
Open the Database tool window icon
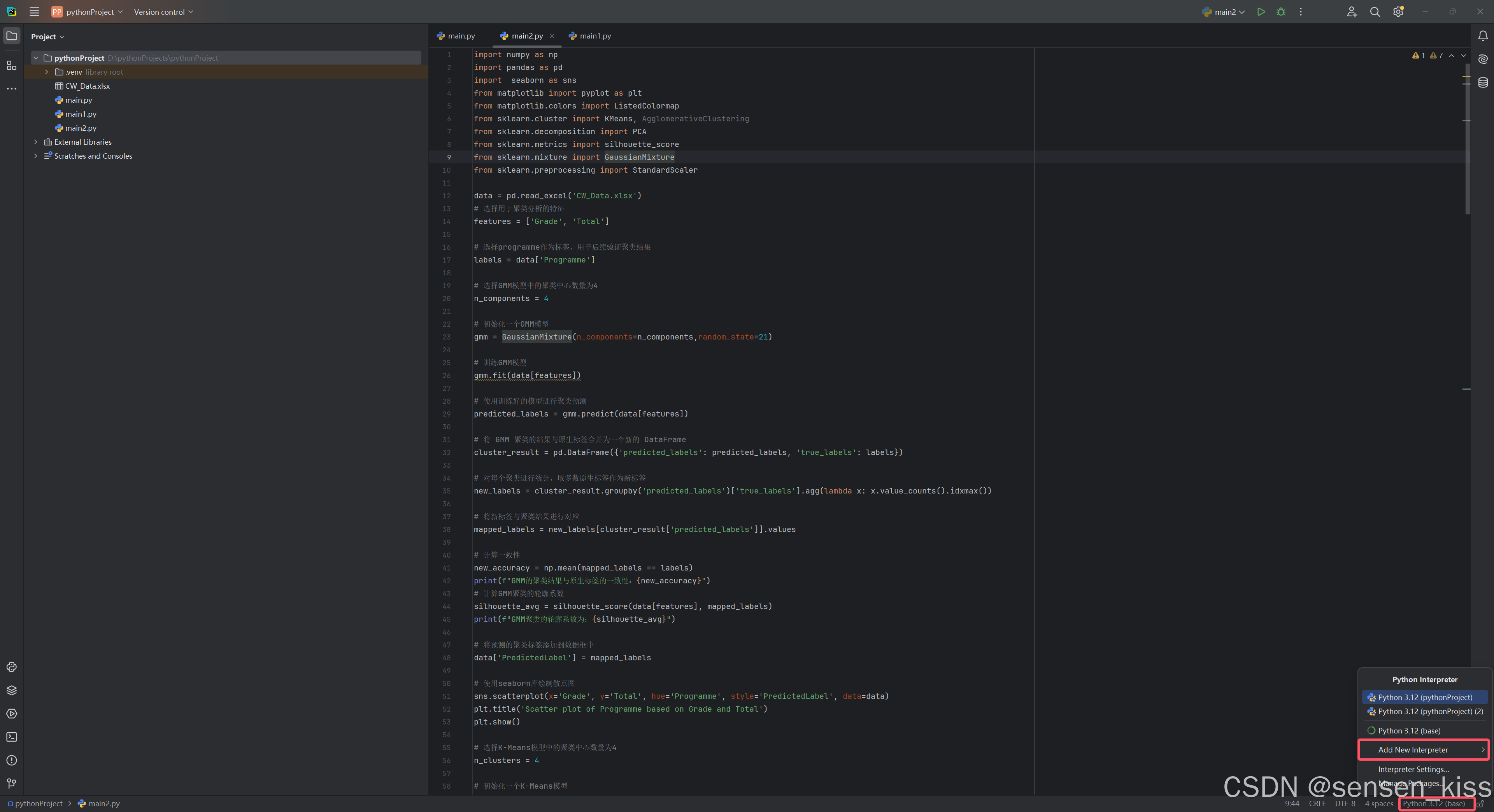[x=1483, y=82]
